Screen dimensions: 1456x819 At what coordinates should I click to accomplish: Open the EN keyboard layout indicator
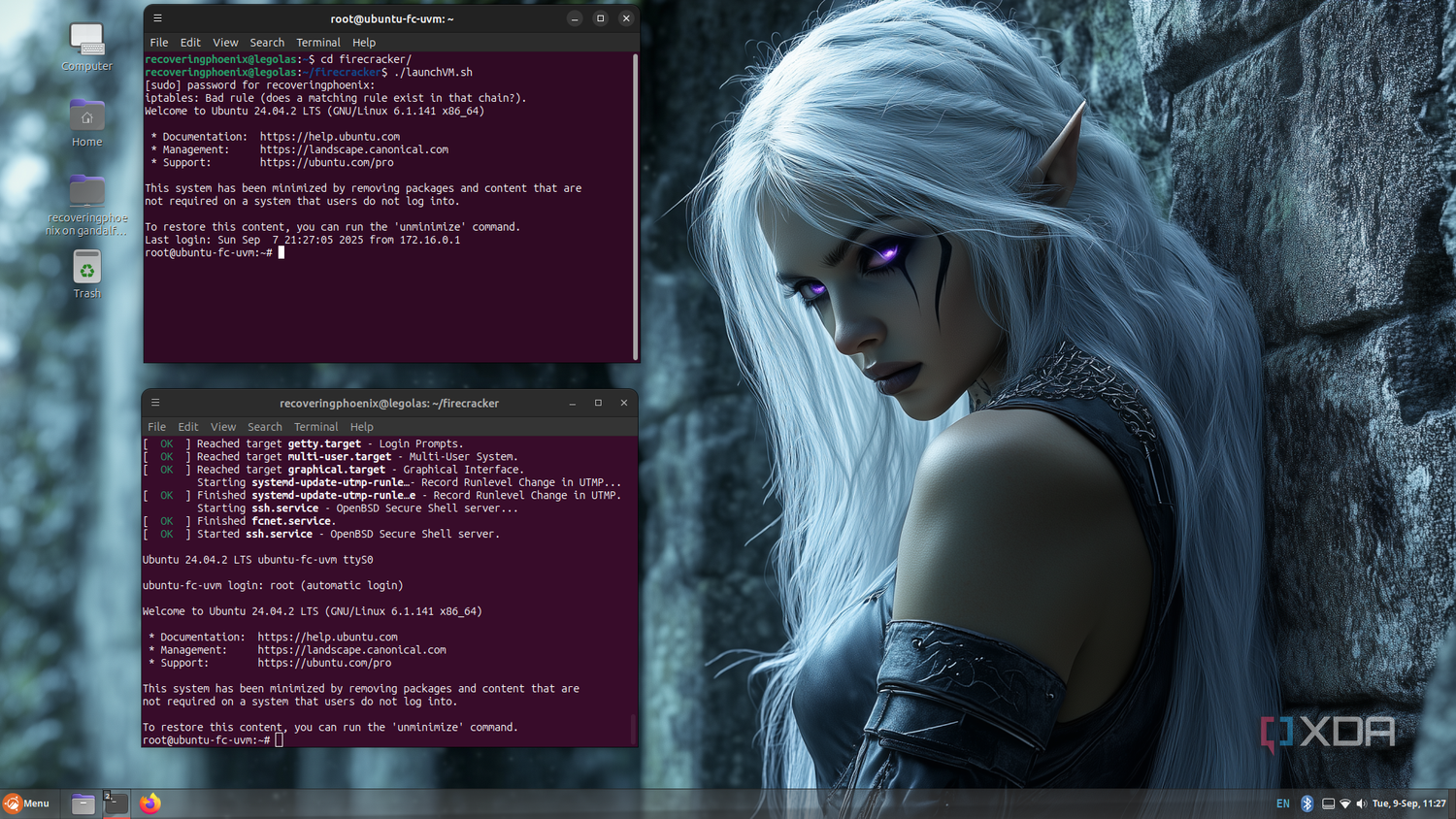coord(1283,803)
